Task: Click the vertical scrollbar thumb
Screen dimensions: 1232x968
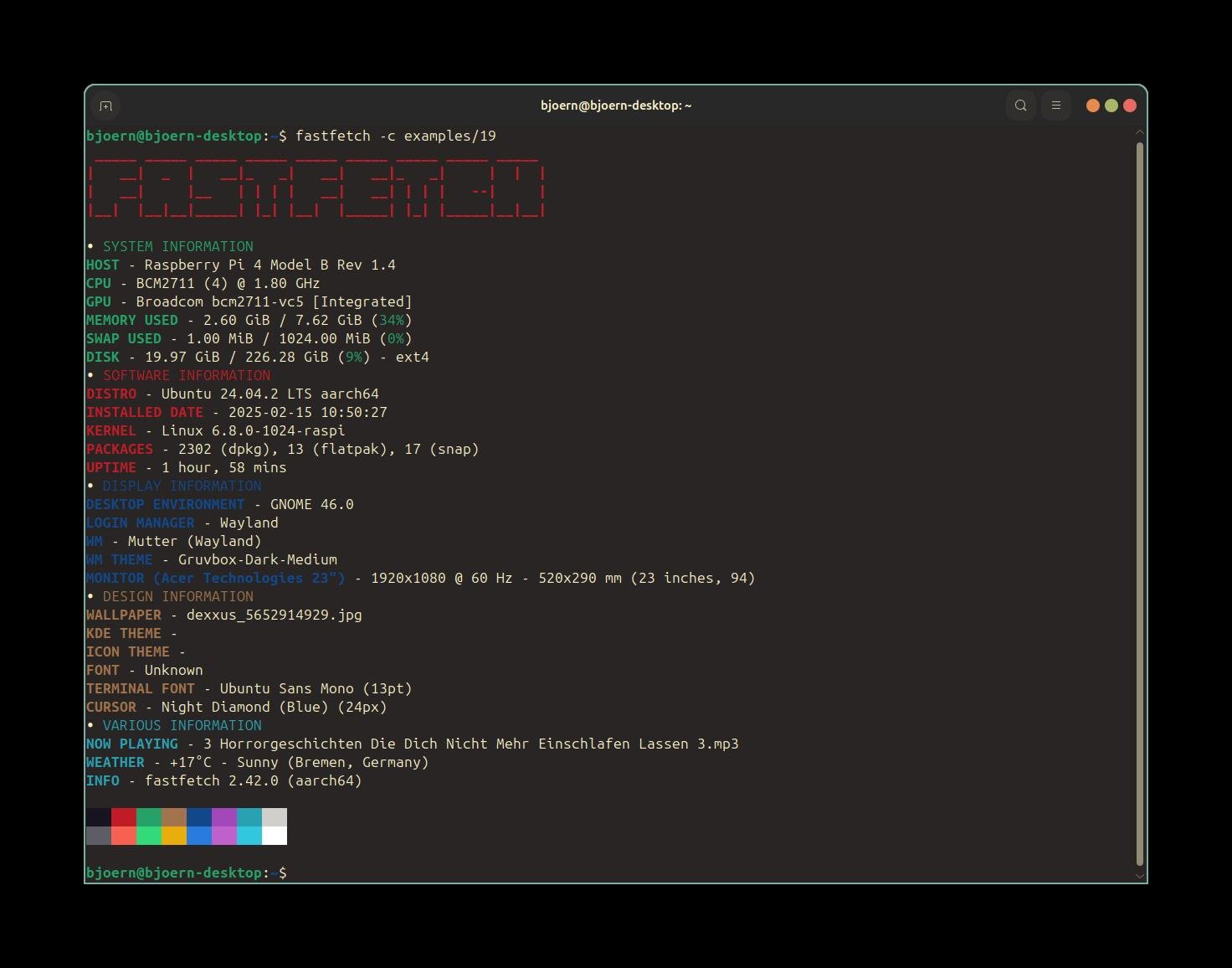Action: click(1140, 504)
